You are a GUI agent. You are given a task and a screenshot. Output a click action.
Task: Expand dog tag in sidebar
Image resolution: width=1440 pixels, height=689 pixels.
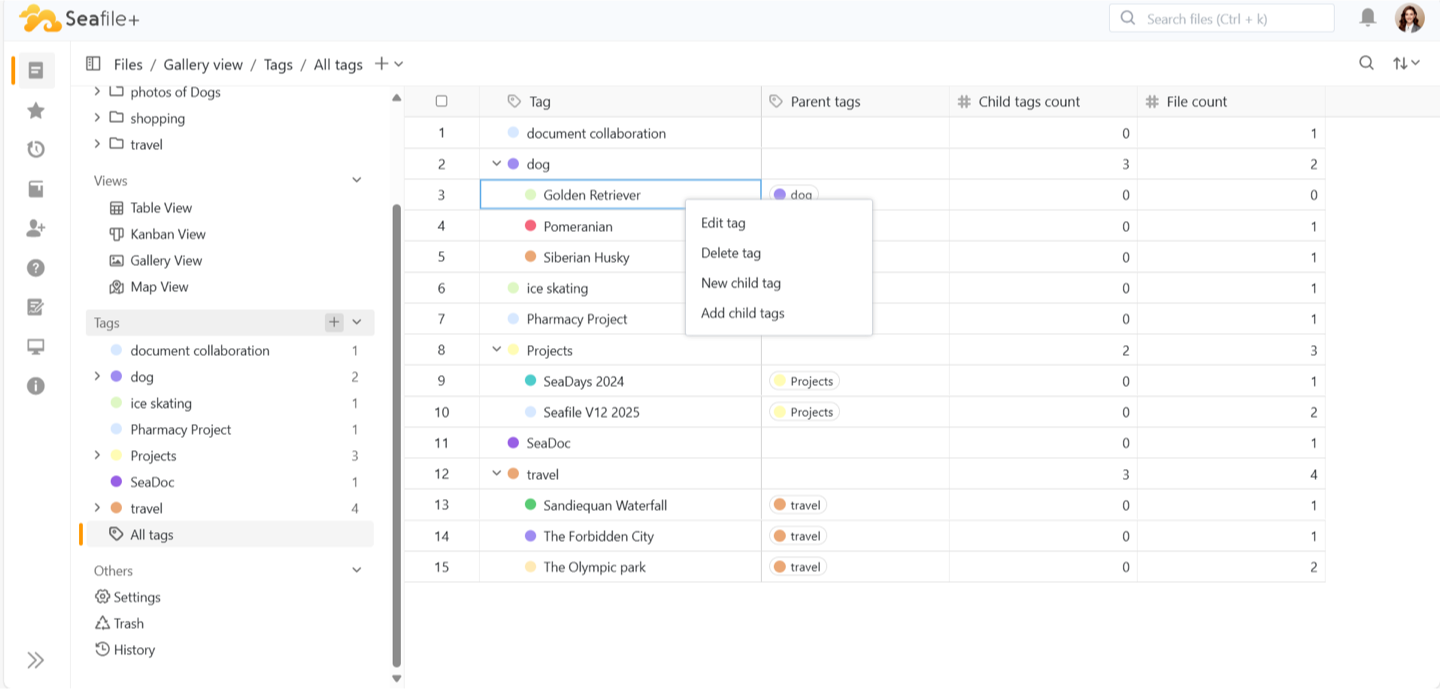click(x=97, y=376)
